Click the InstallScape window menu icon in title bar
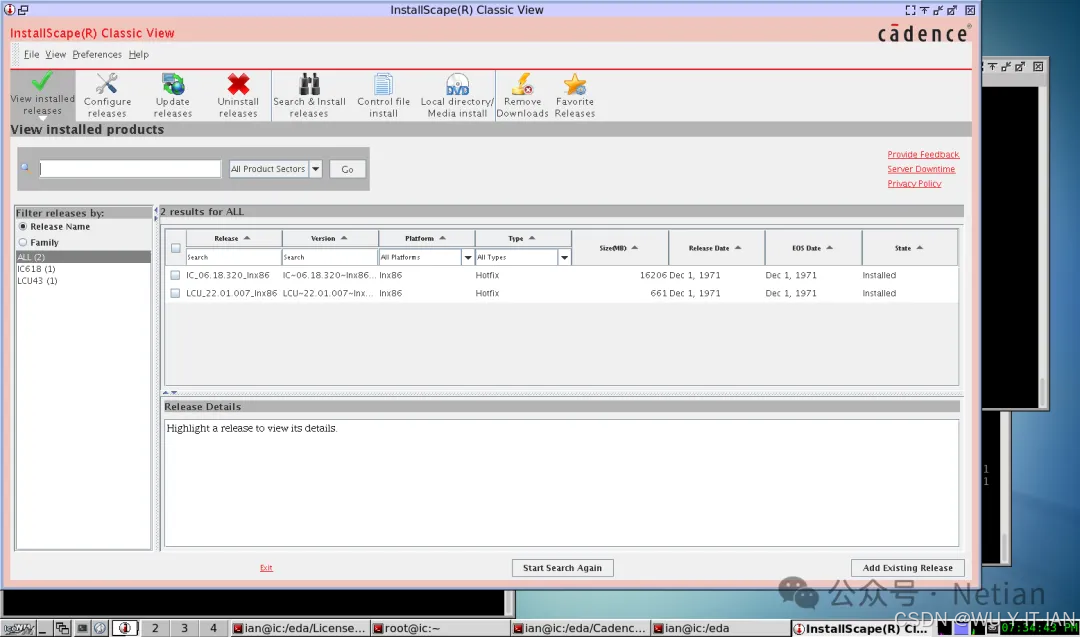Screen dimensions: 1080x637 click(x=9, y=10)
